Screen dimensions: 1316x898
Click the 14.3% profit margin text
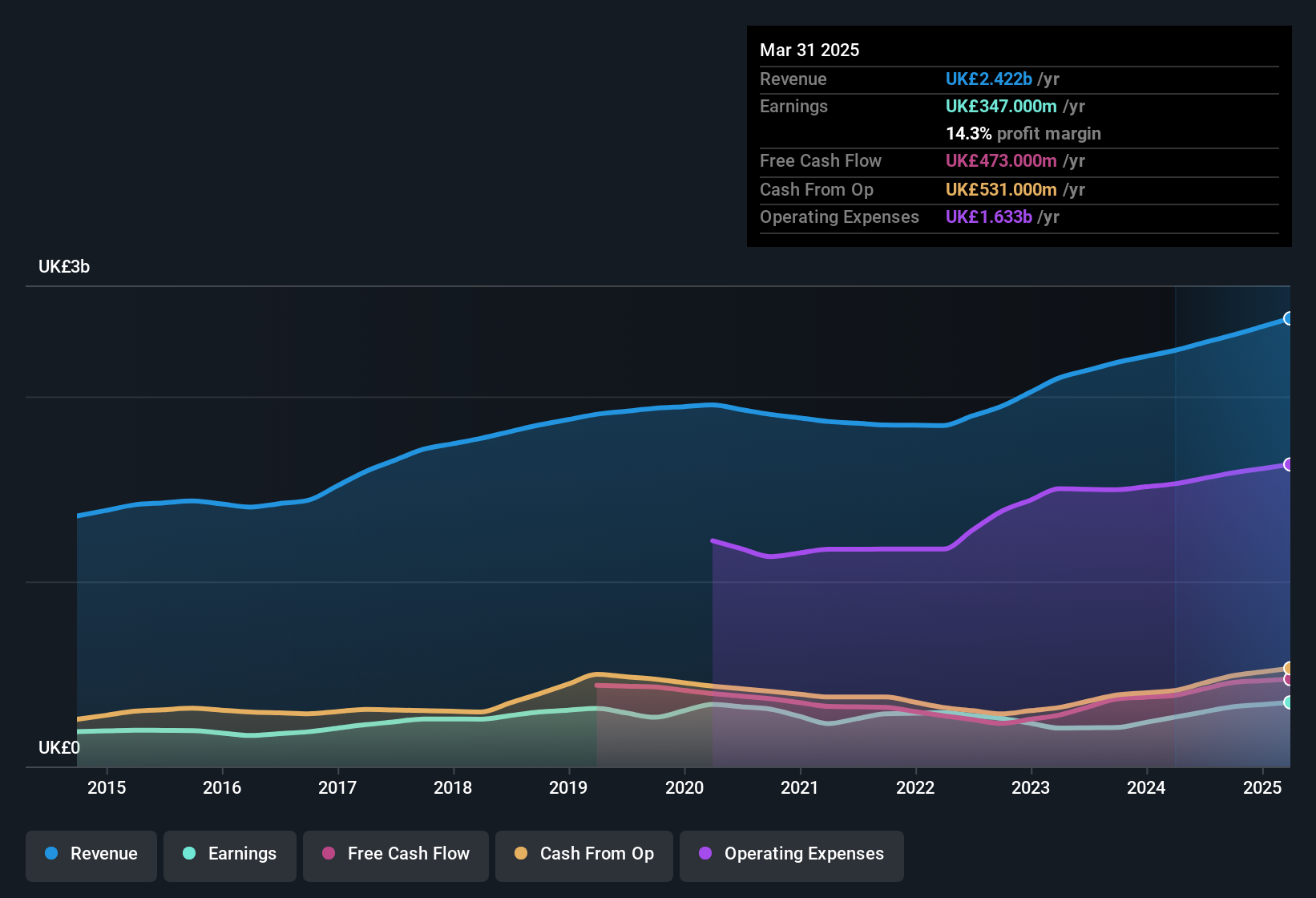point(968,134)
